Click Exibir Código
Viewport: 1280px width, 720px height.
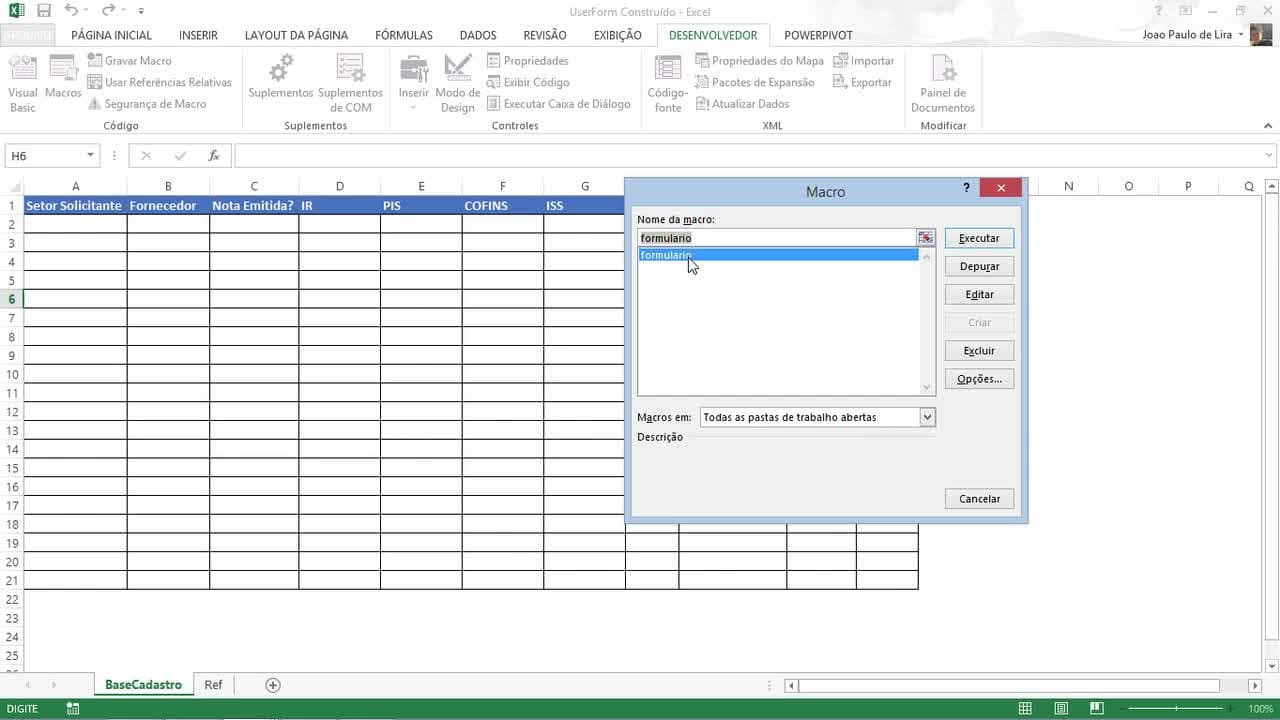pyautogui.click(x=527, y=82)
